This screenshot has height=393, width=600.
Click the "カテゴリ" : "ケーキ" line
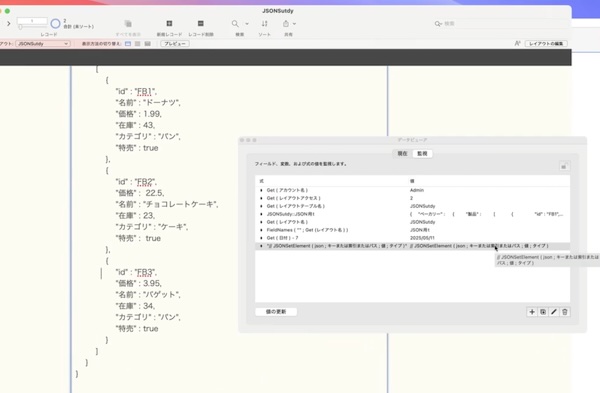[152, 227]
